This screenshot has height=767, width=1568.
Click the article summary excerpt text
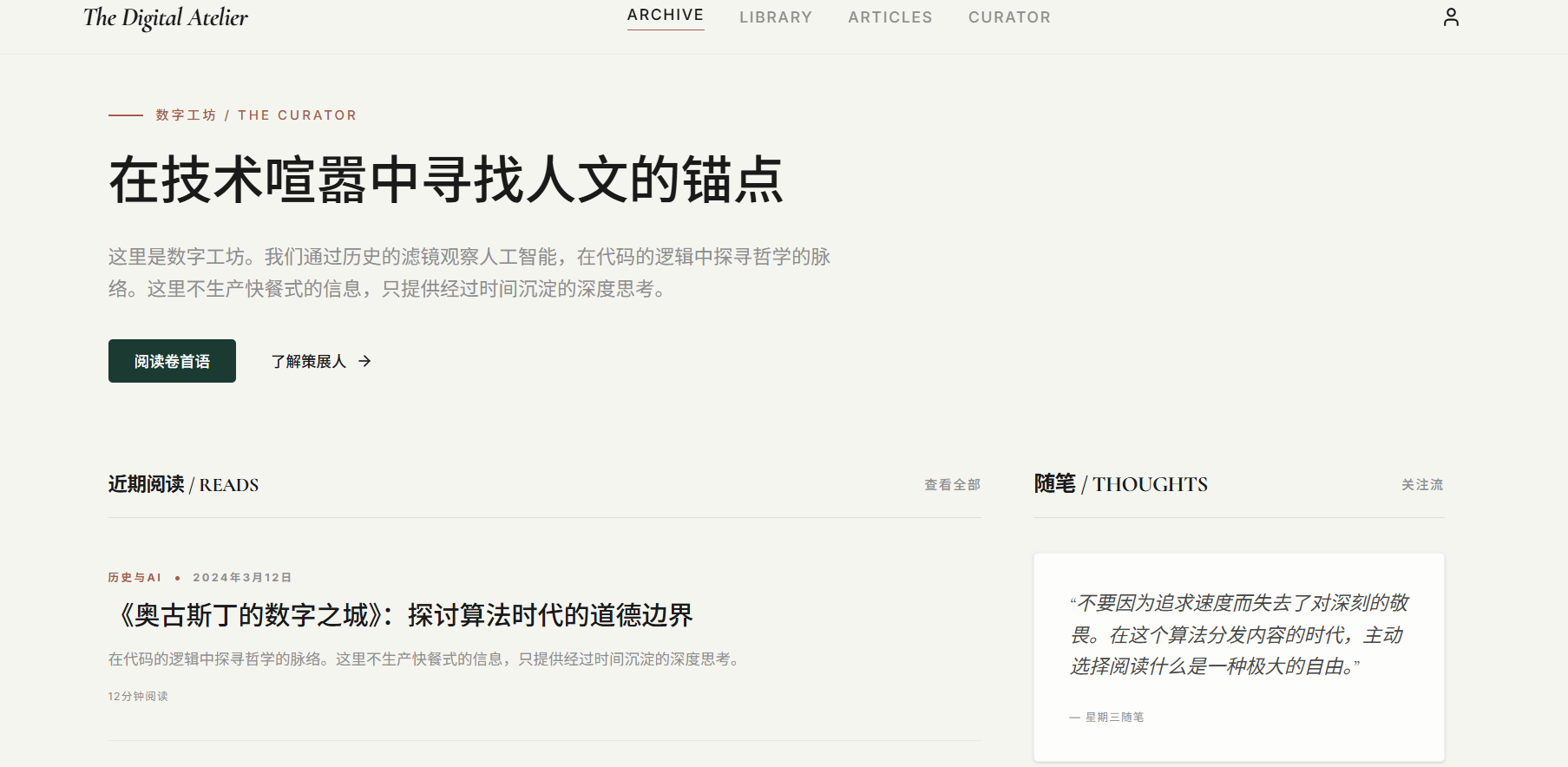click(425, 659)
